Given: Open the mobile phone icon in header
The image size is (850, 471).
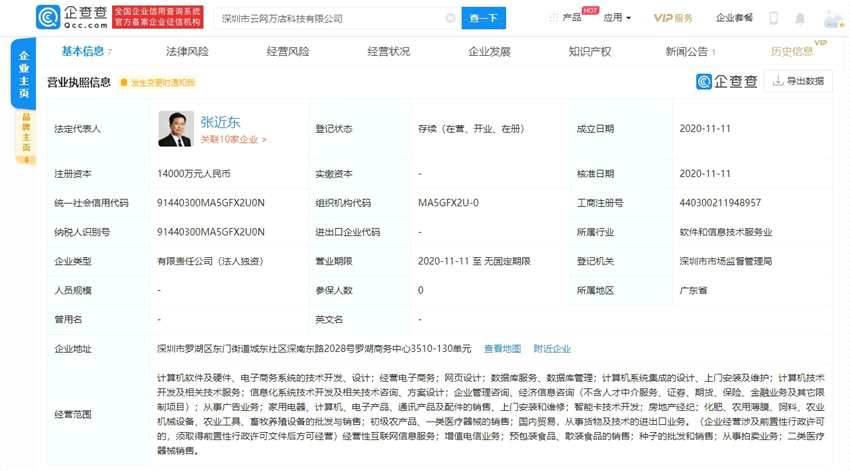Looking at the screenshot, I should pyautogui.click(x=774, y=18).
